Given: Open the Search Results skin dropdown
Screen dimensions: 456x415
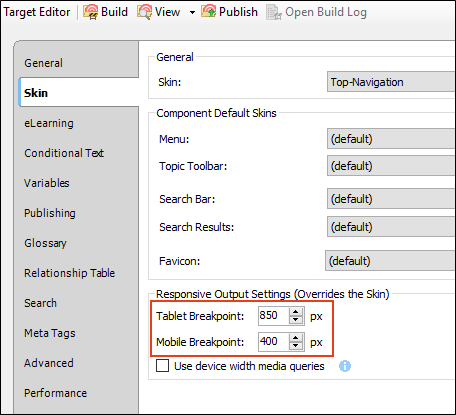Looking at the screenshot, I should [391, 227].
